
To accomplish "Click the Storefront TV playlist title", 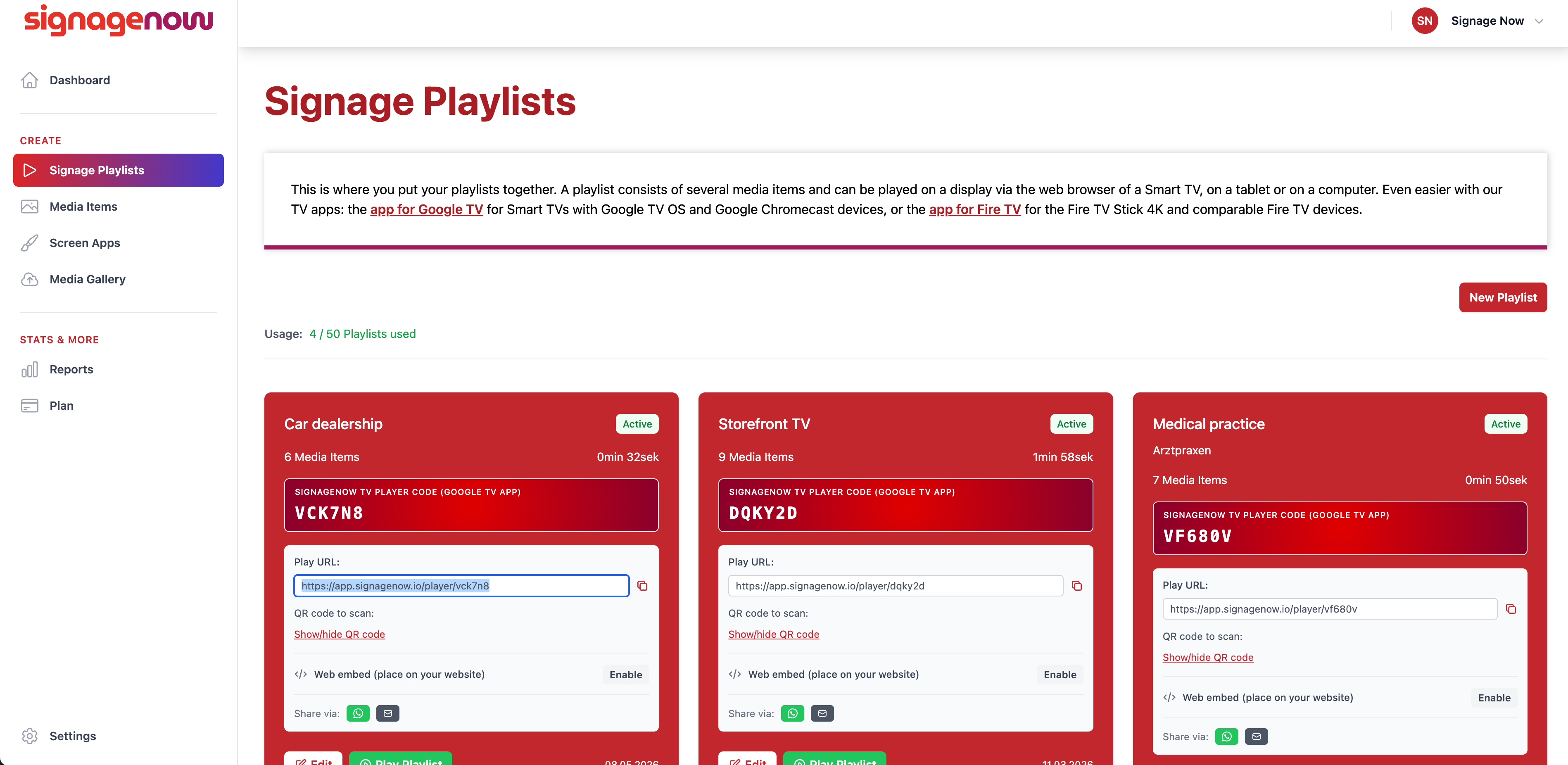I will [x=764, y=424].
